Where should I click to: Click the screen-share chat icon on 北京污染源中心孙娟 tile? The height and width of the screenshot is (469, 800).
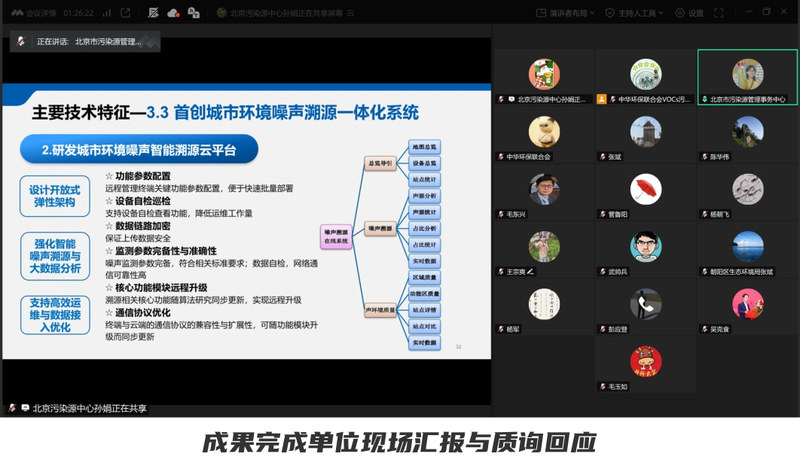[511, 99]
